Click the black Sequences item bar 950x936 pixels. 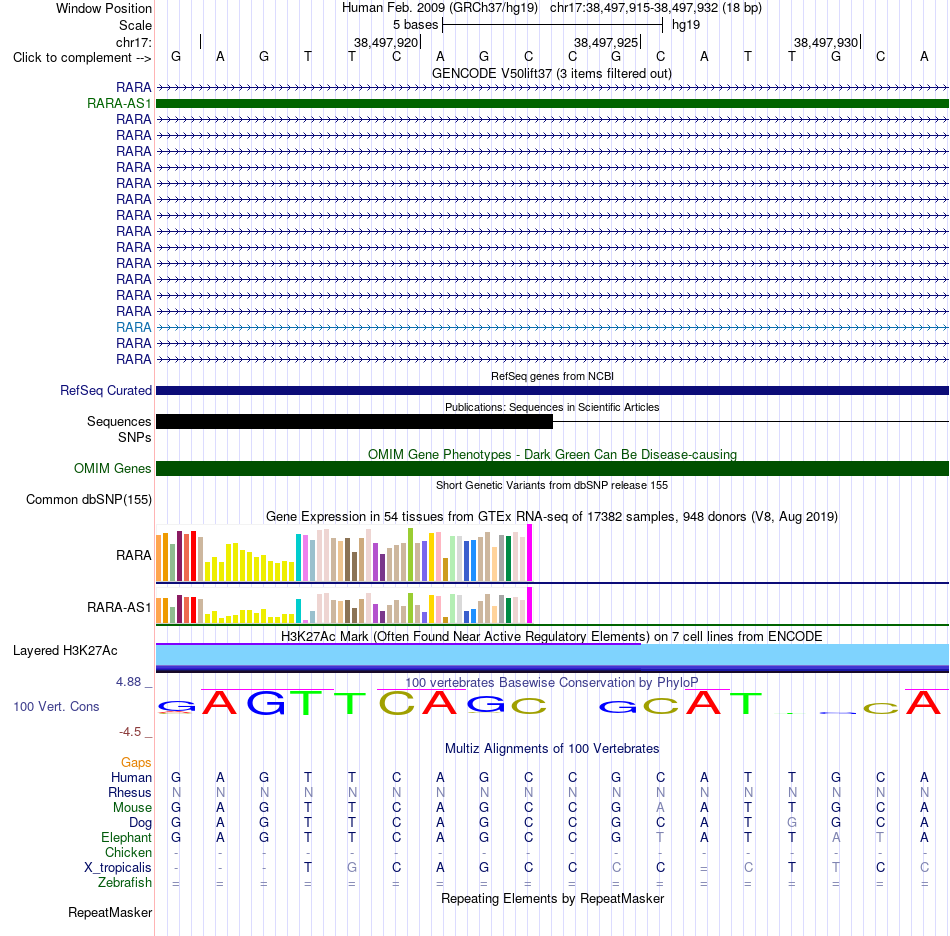pyautogui.click(x=354, y=422)
